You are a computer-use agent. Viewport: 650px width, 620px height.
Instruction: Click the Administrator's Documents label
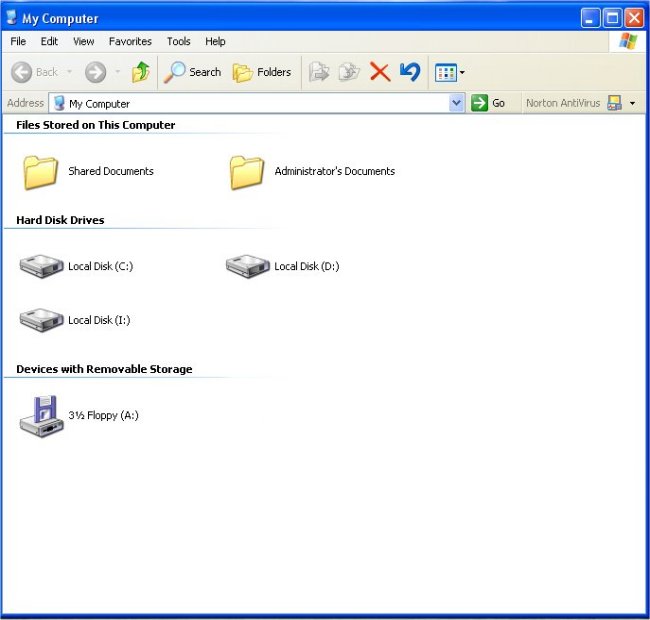pyautogui.click(x=335, y=171)
